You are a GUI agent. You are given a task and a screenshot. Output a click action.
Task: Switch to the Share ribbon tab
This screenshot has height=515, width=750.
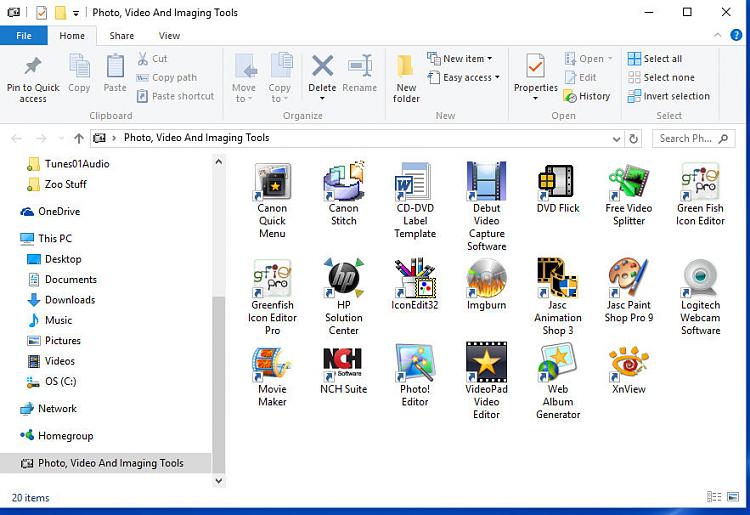[x=121, y=36]
